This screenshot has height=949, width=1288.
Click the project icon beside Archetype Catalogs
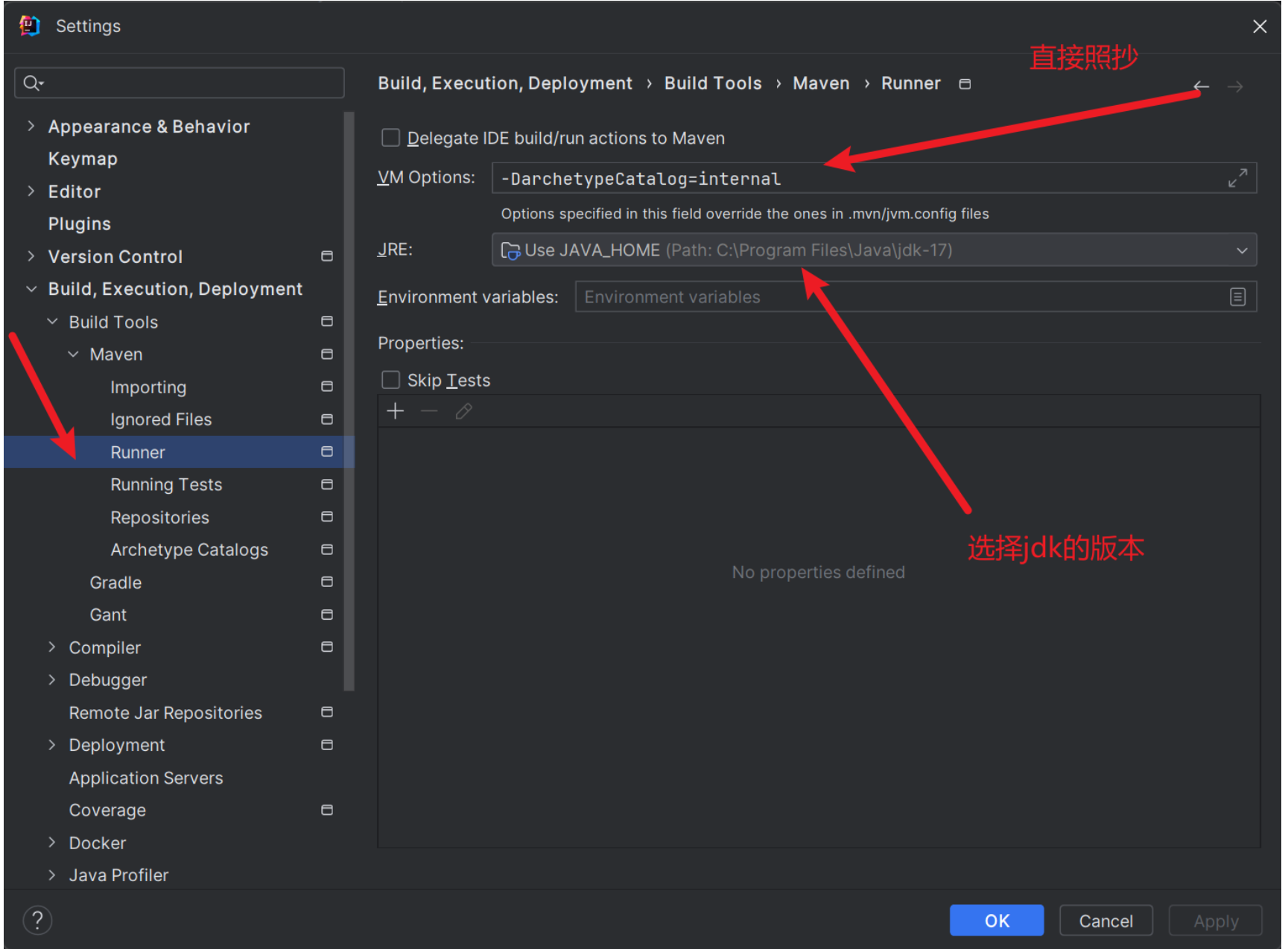point(327,550)
